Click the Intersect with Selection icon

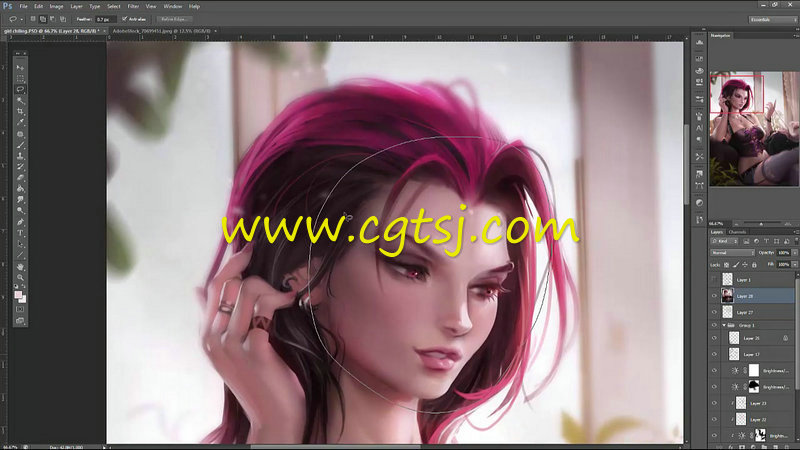63,19
